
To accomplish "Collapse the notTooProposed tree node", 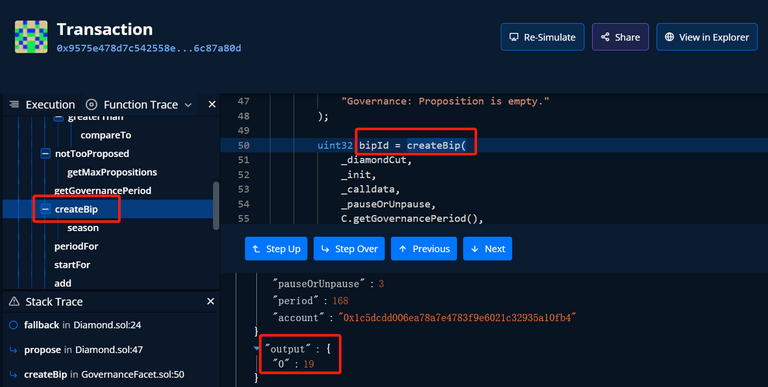I will pyautogui.click(x=46, y=154).
